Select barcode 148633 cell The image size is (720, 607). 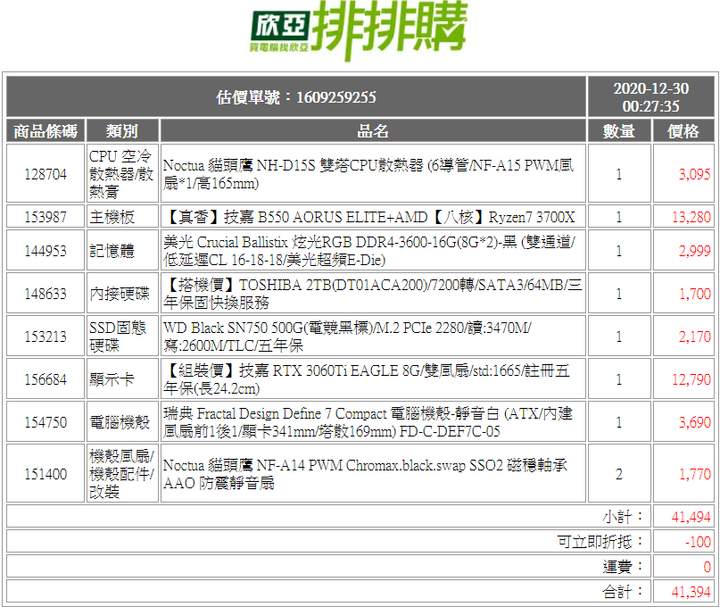[x=45, y=293]
